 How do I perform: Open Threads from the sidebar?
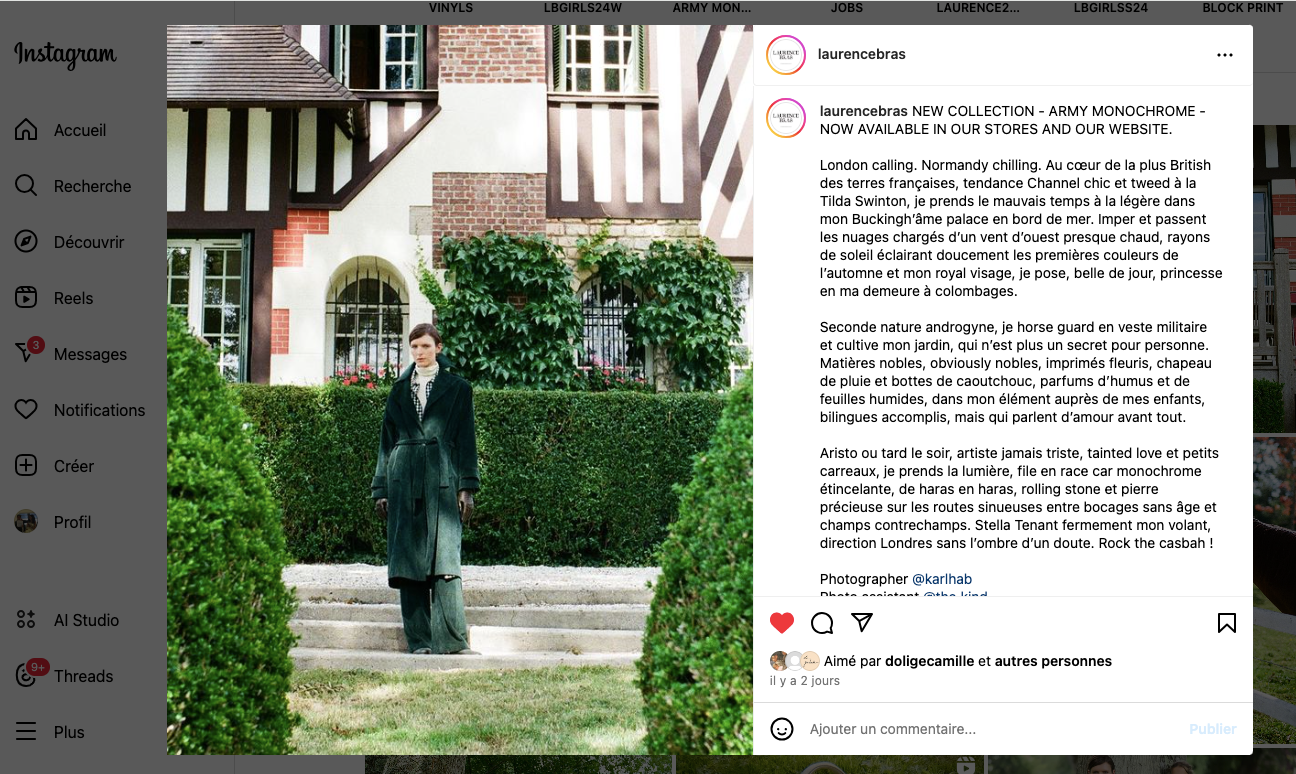click(66, 676)
